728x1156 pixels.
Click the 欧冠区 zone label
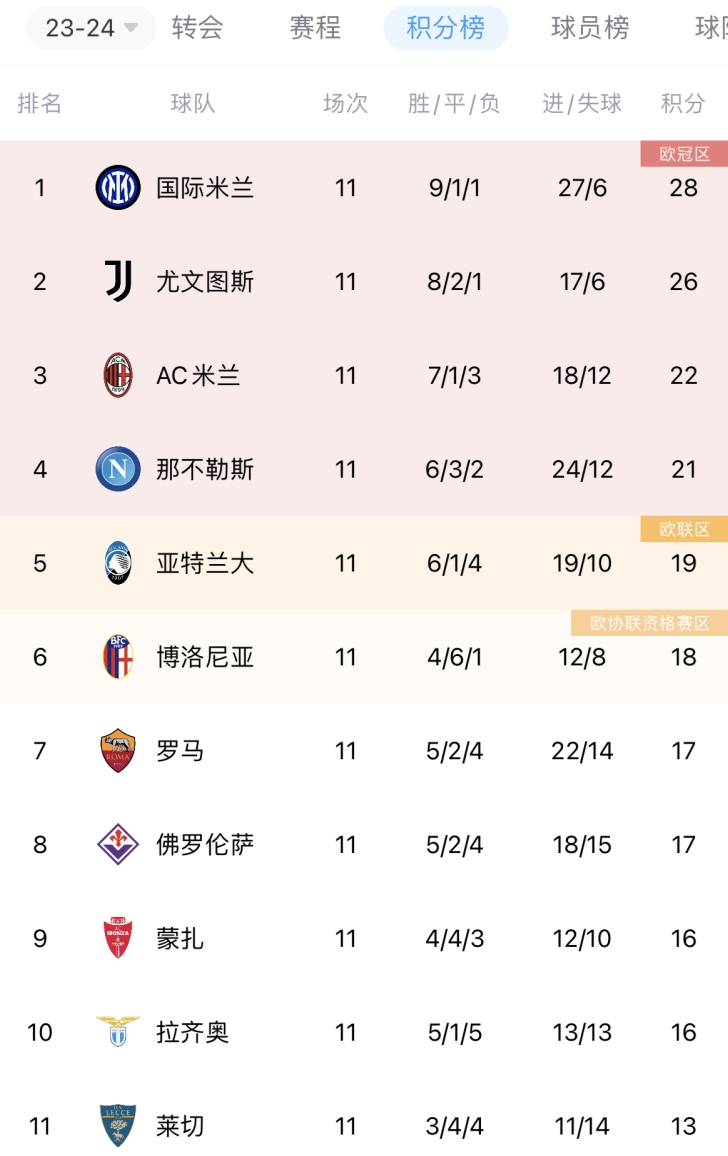[684, 153]
